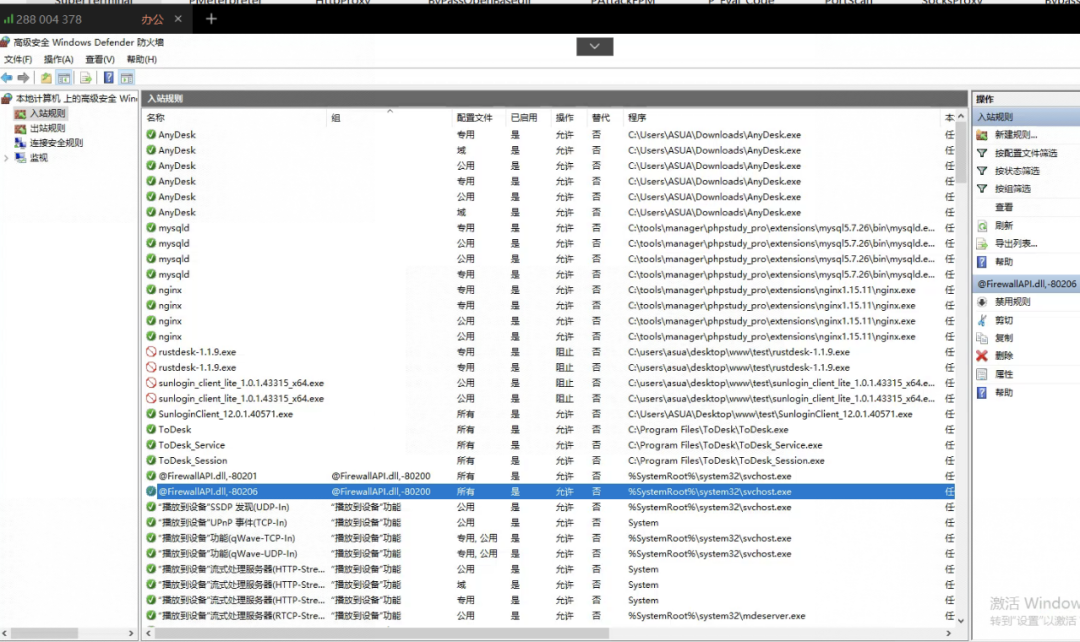
Task: Toggle the action pane toolbar icon
Action: pos(127,78)
